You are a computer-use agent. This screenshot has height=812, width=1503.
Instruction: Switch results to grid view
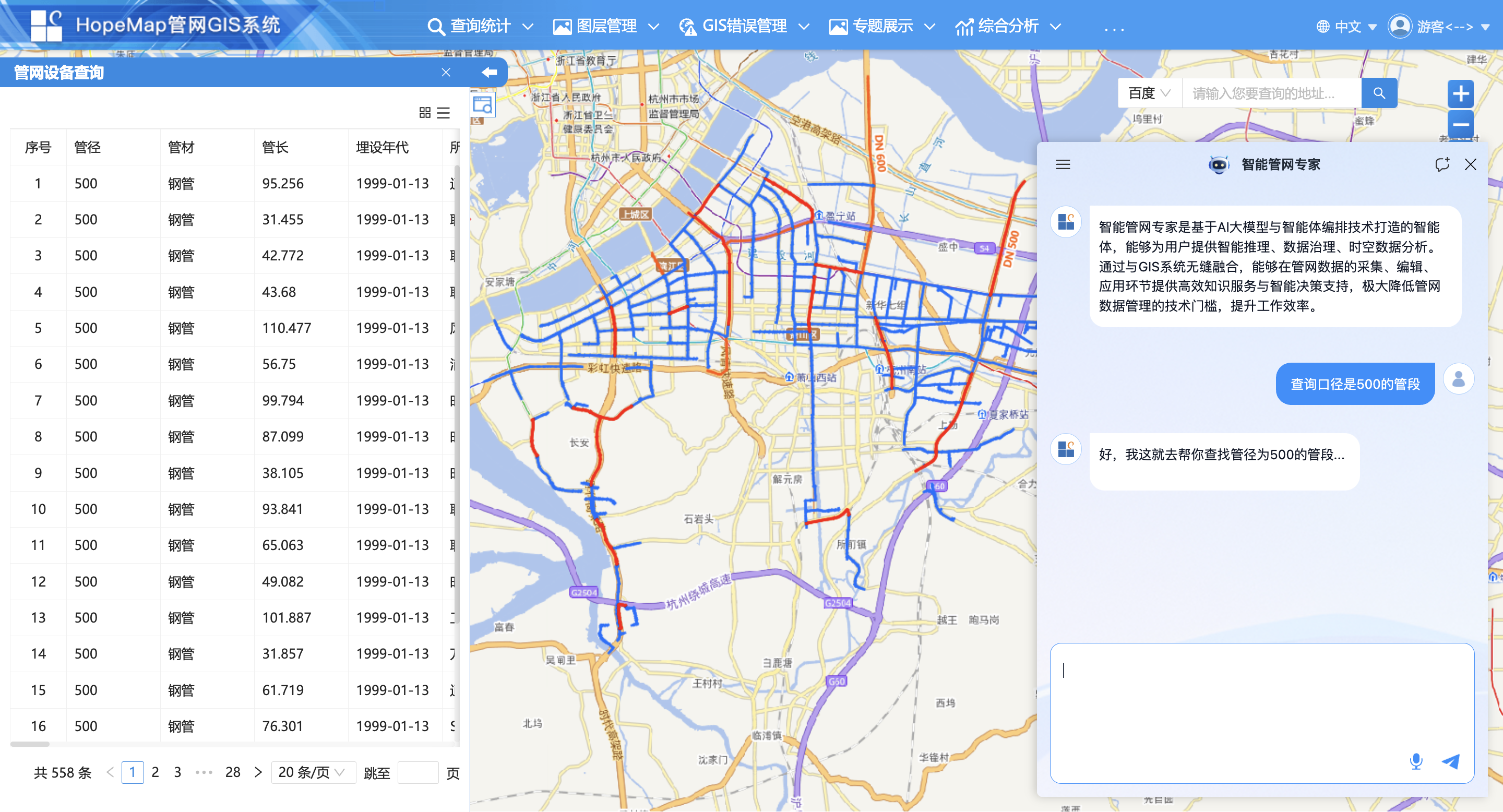point(425,113)
